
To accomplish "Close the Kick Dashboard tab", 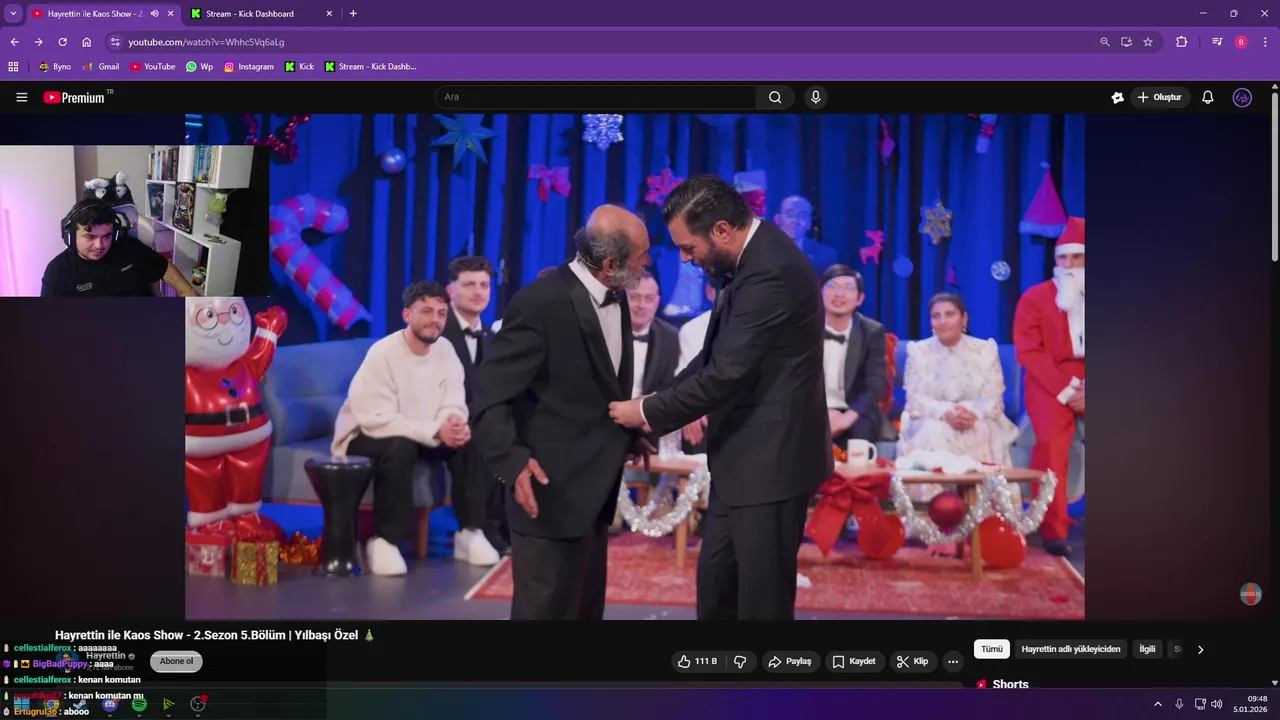I will [x=329, y=14].
